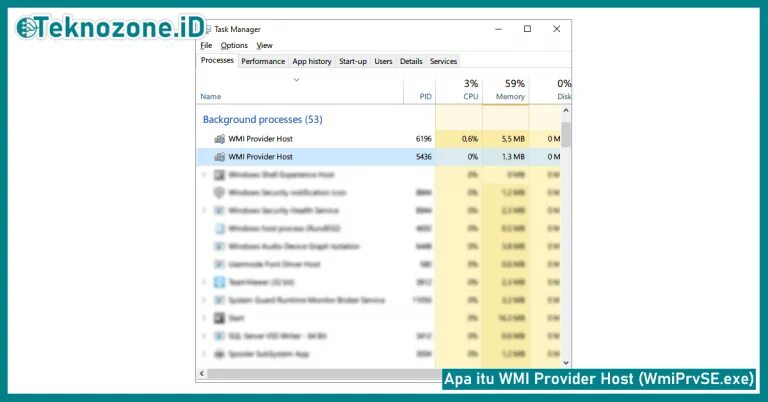
Task: Open the App history tab
Action: tap(312, 61)
